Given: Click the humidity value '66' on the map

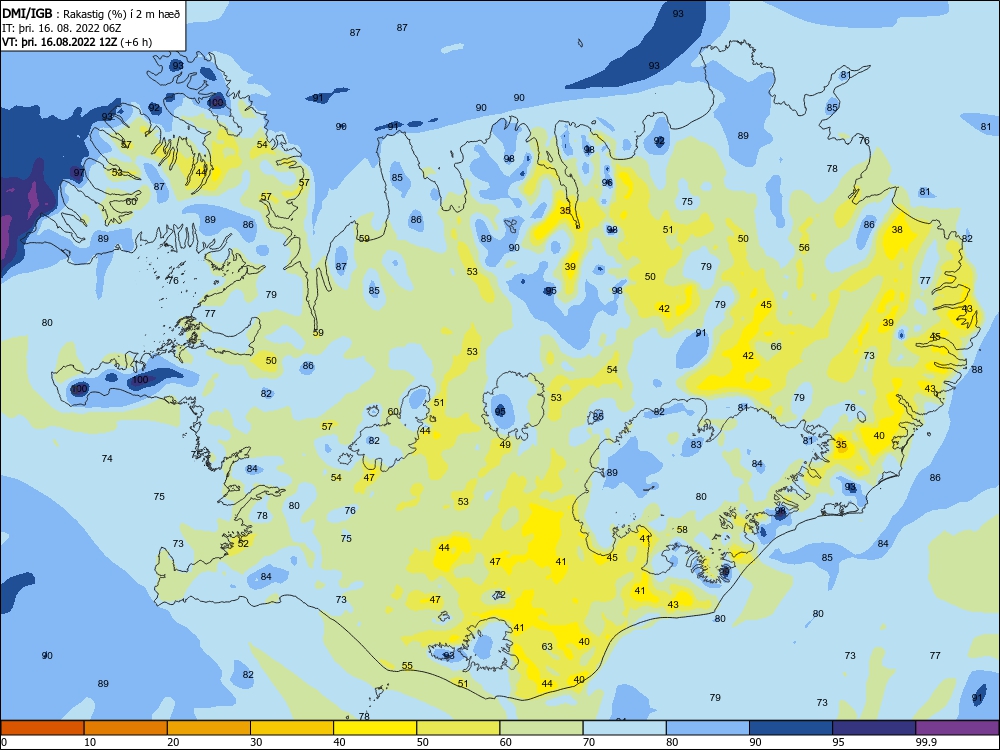Looking at the screenshot, I should pyautogui.click(x=776, y=347).
